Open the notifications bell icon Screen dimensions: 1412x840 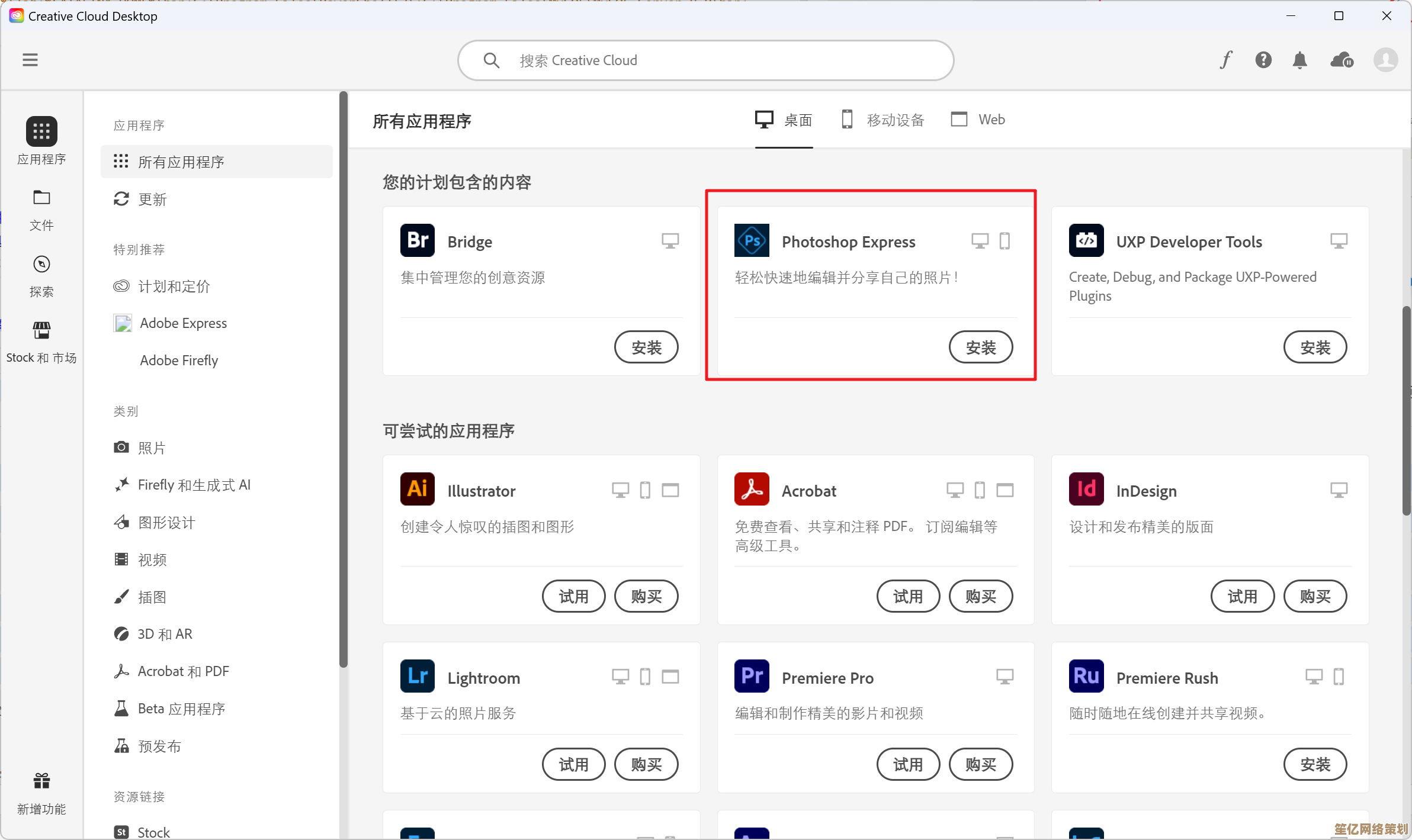(1299, 60)
